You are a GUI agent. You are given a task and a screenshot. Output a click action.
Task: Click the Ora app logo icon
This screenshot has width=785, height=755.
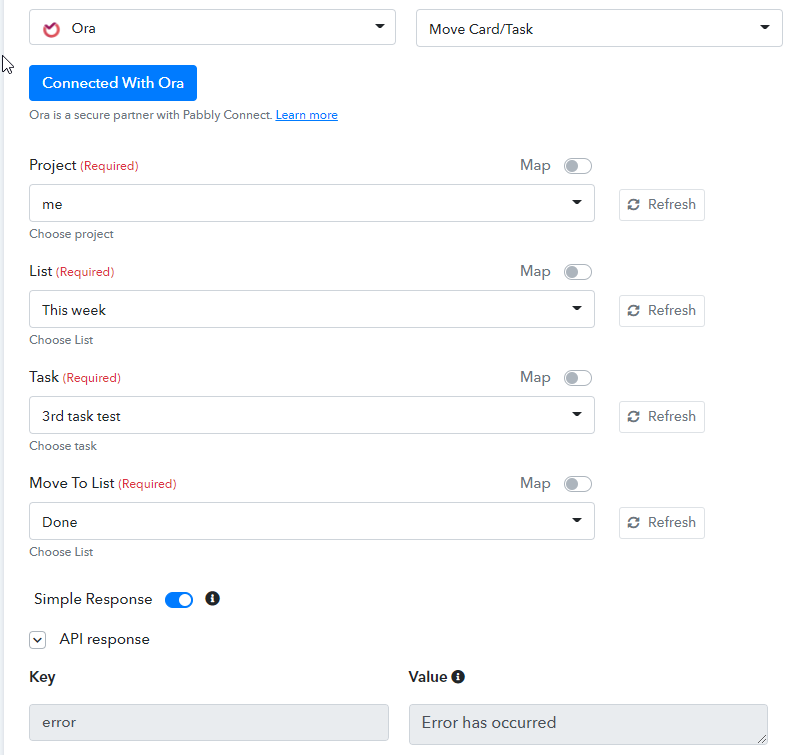(51, 30)
